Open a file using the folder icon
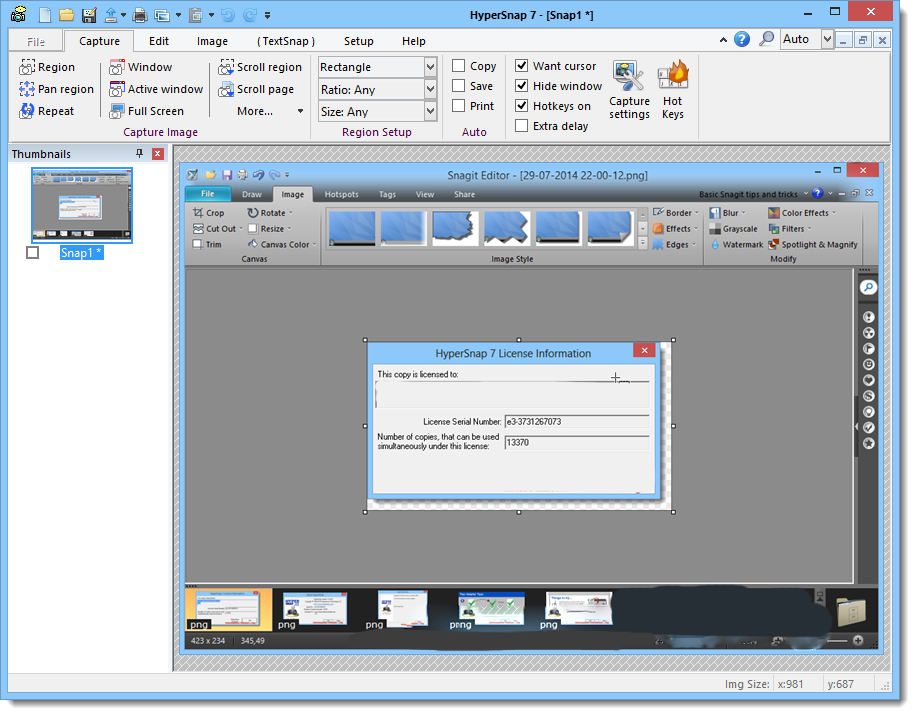This screenshot has width=915, height=715. [x=67, y=15]
